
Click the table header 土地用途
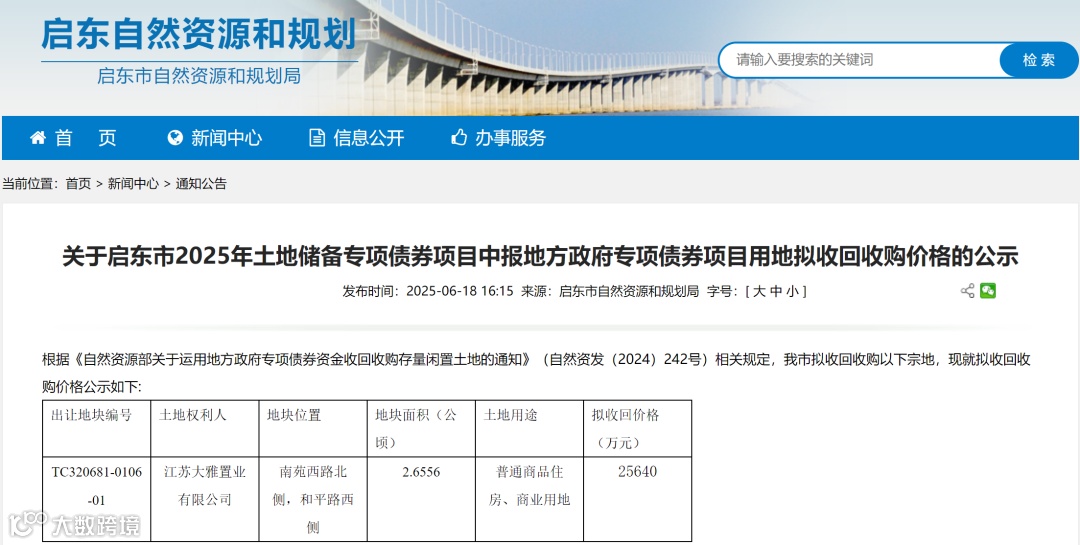[510, 415]
